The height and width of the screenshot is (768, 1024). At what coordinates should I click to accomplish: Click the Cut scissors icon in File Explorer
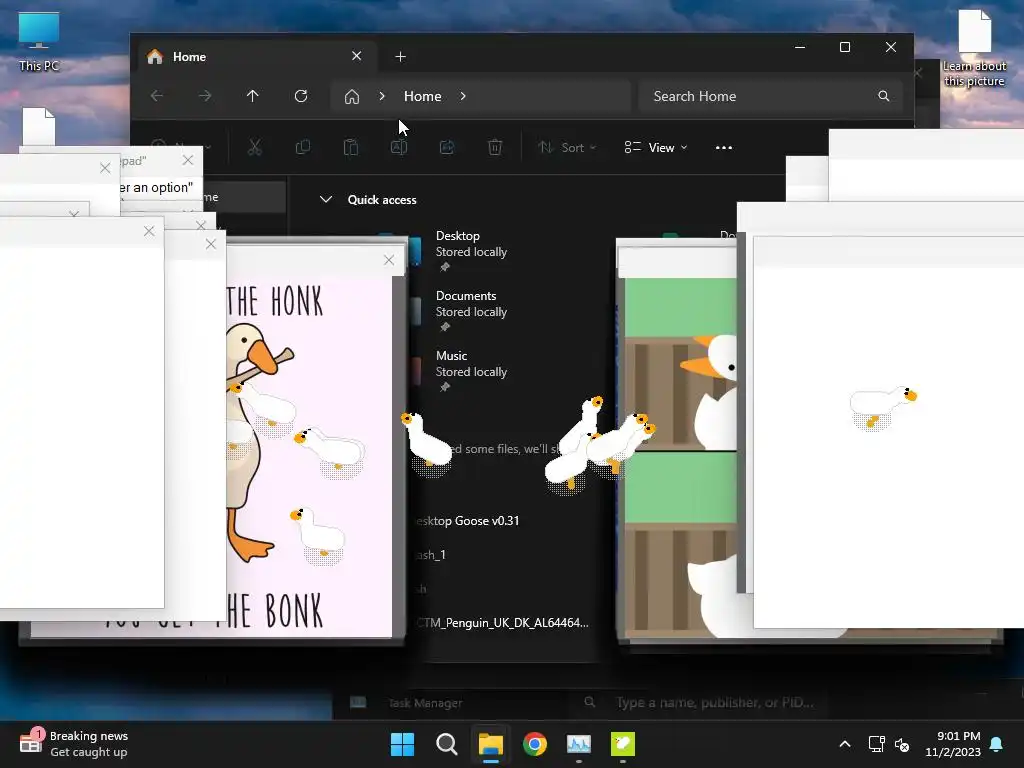coord(255,148)
